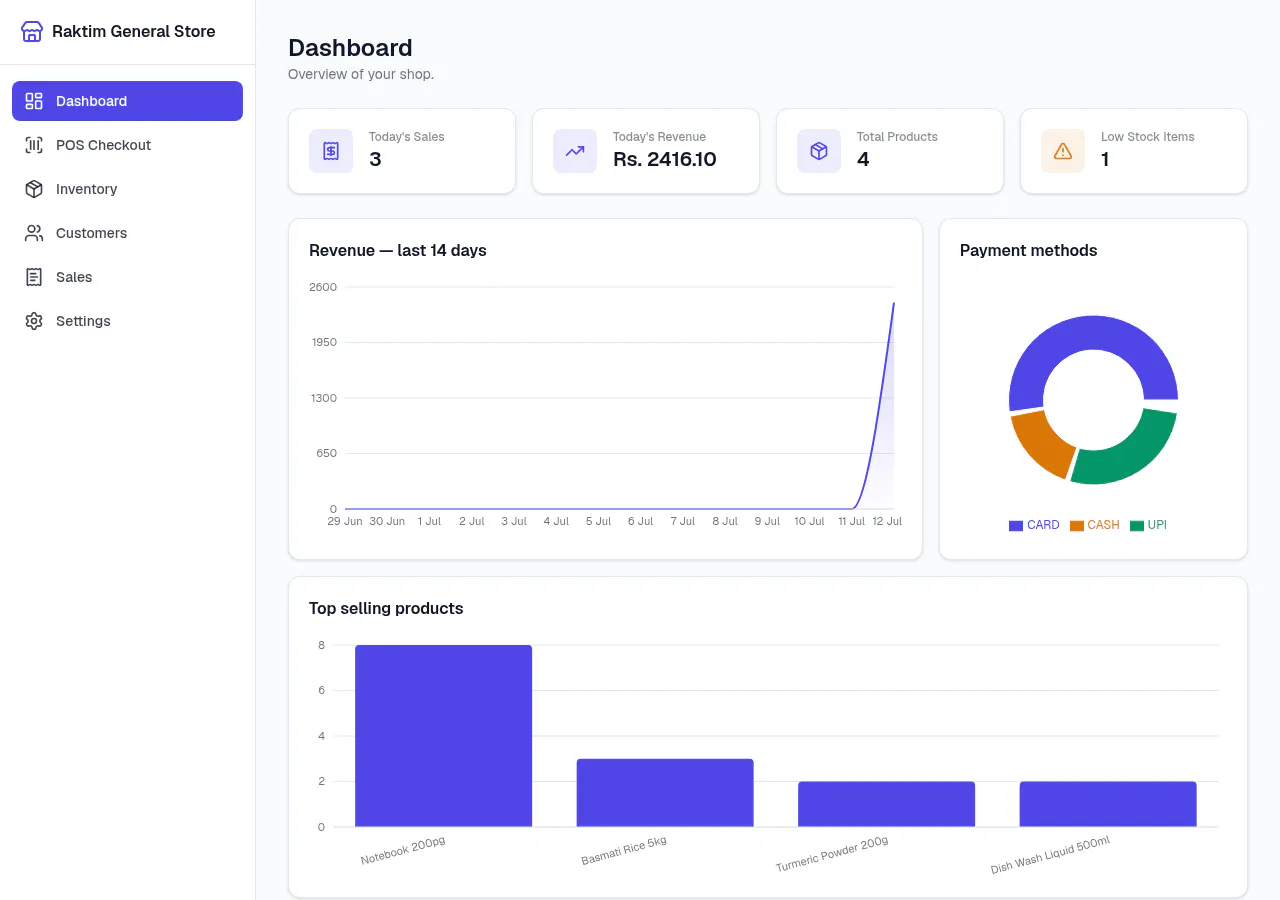
Task: Click the Basmati Rice 5kg bar
Action: pos(665,793)
